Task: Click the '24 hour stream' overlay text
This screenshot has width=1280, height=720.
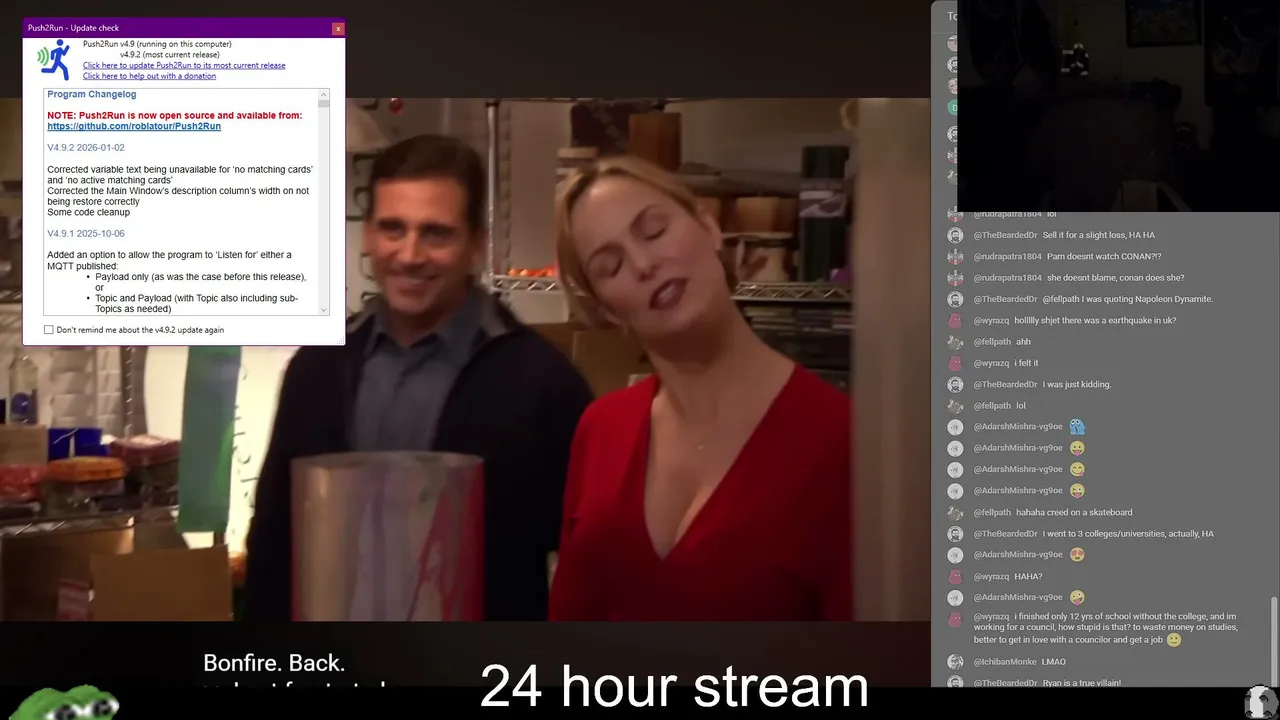Action: pyautogui.click(x=675, y=687)
